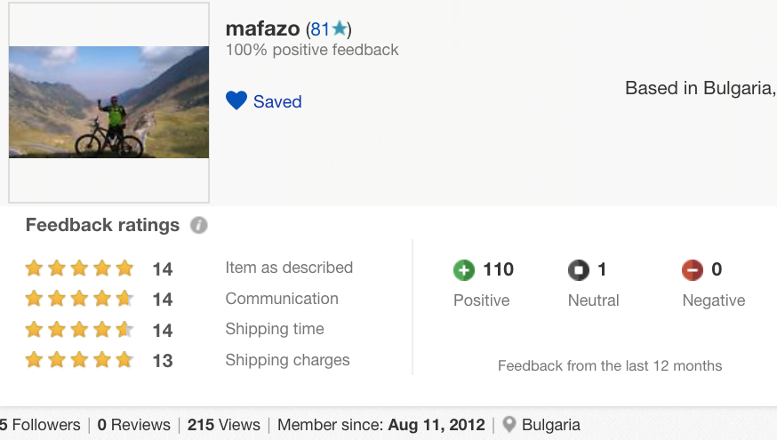Click the green Positive plus icon
This screenshot has height=440, width=777.
[464, 270]
